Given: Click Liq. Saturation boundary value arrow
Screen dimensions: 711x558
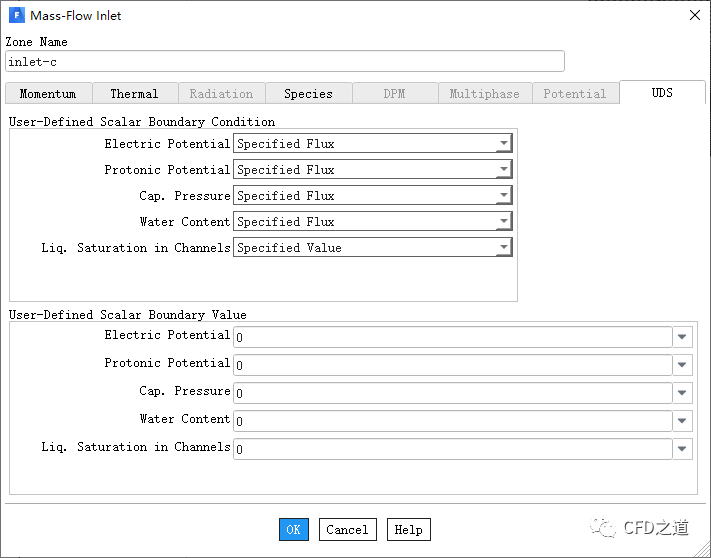Looking at the screenshot, I should pyautogui.click(x=682, y=449).
